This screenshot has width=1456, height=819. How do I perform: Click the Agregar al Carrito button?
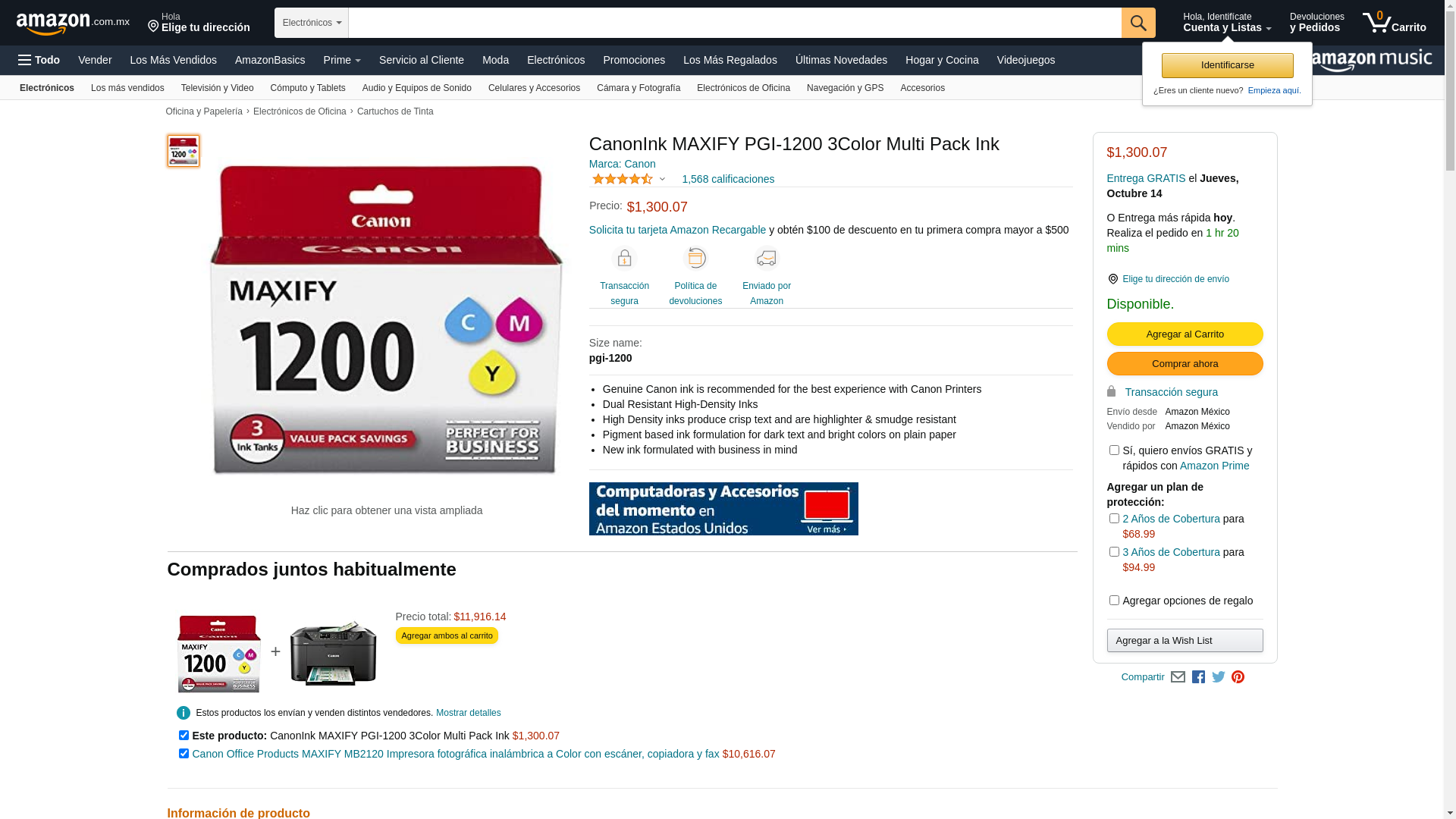[x=1185, y=334]
